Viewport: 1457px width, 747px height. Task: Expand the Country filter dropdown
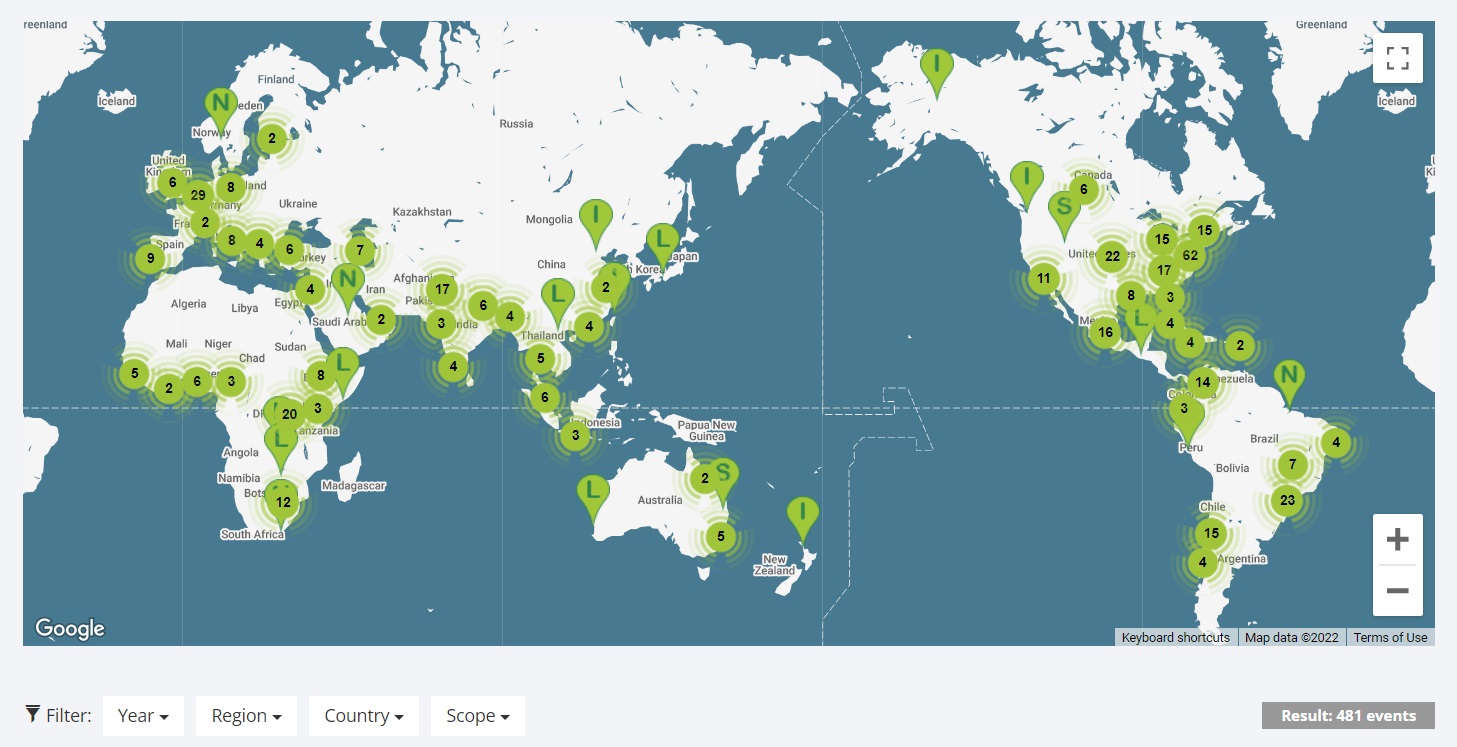point(364,716)
